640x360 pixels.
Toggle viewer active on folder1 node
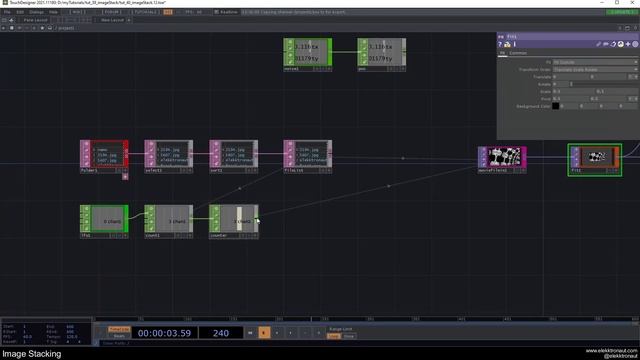point(125,171)
